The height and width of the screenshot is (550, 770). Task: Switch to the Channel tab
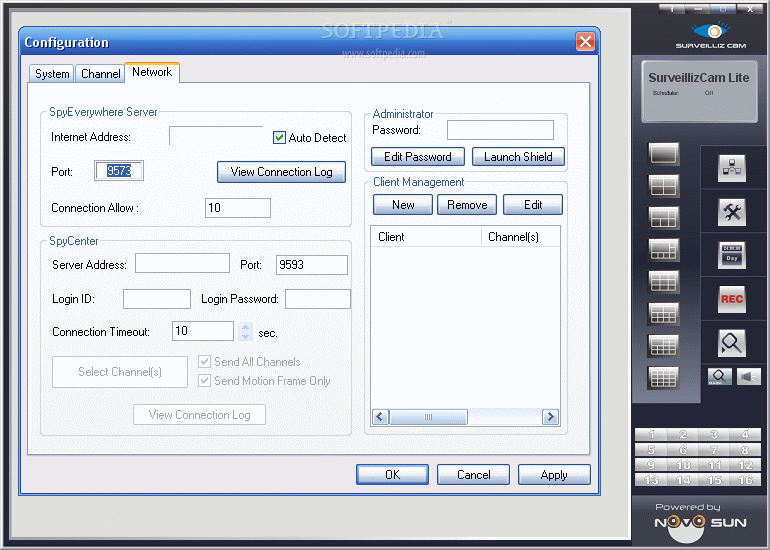click(x=100, y=74)
